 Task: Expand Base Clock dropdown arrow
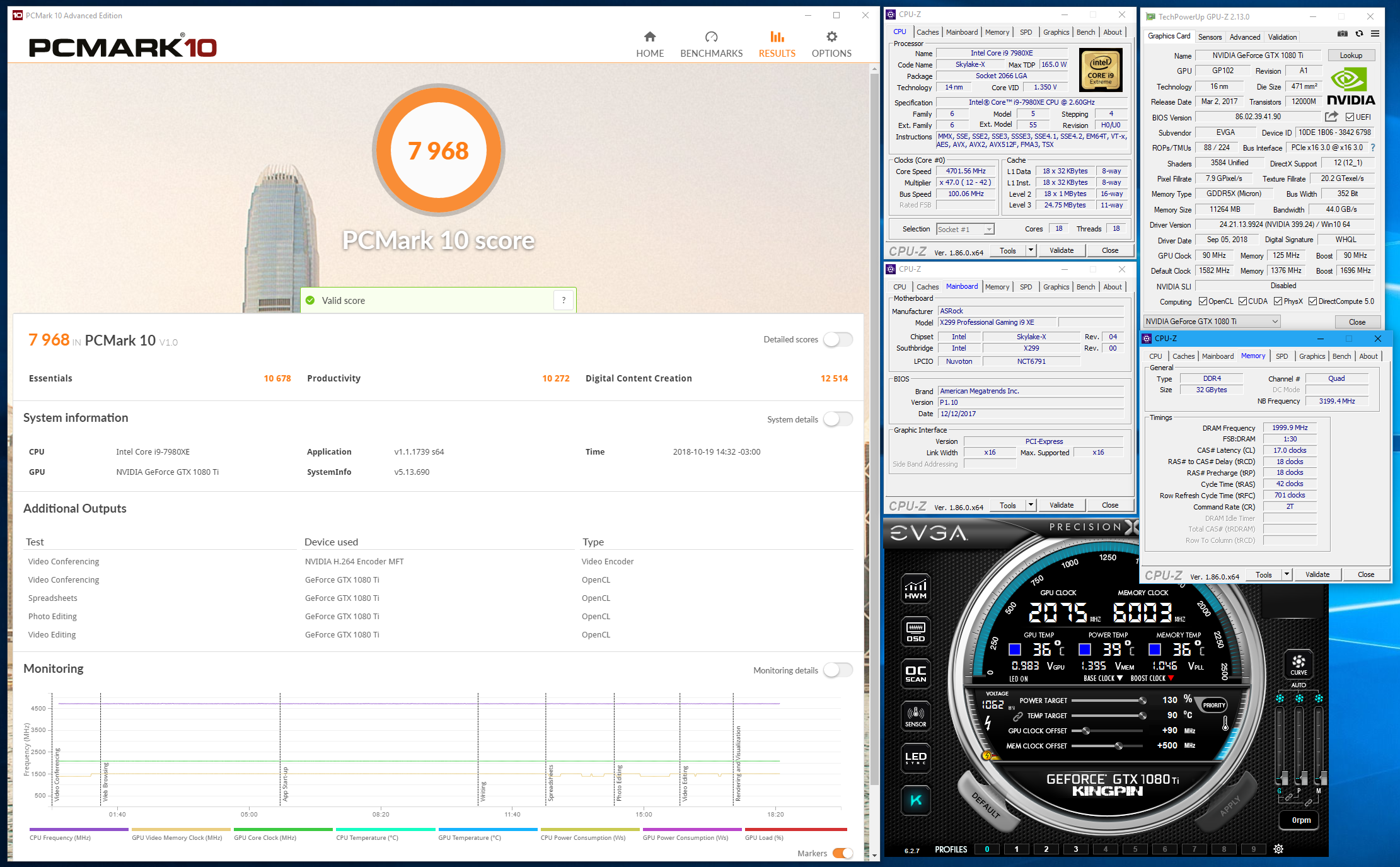tap(1119, 678)
